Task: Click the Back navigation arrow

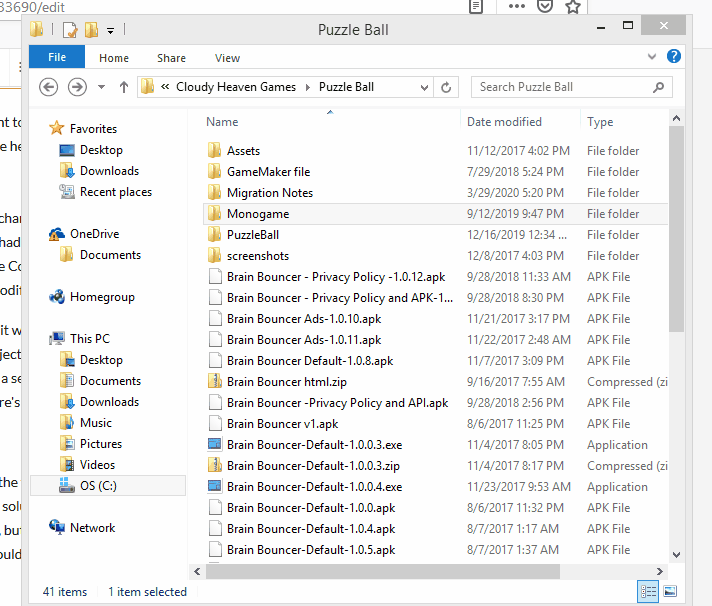Action: pyautogui.click(x=48, y=87)
